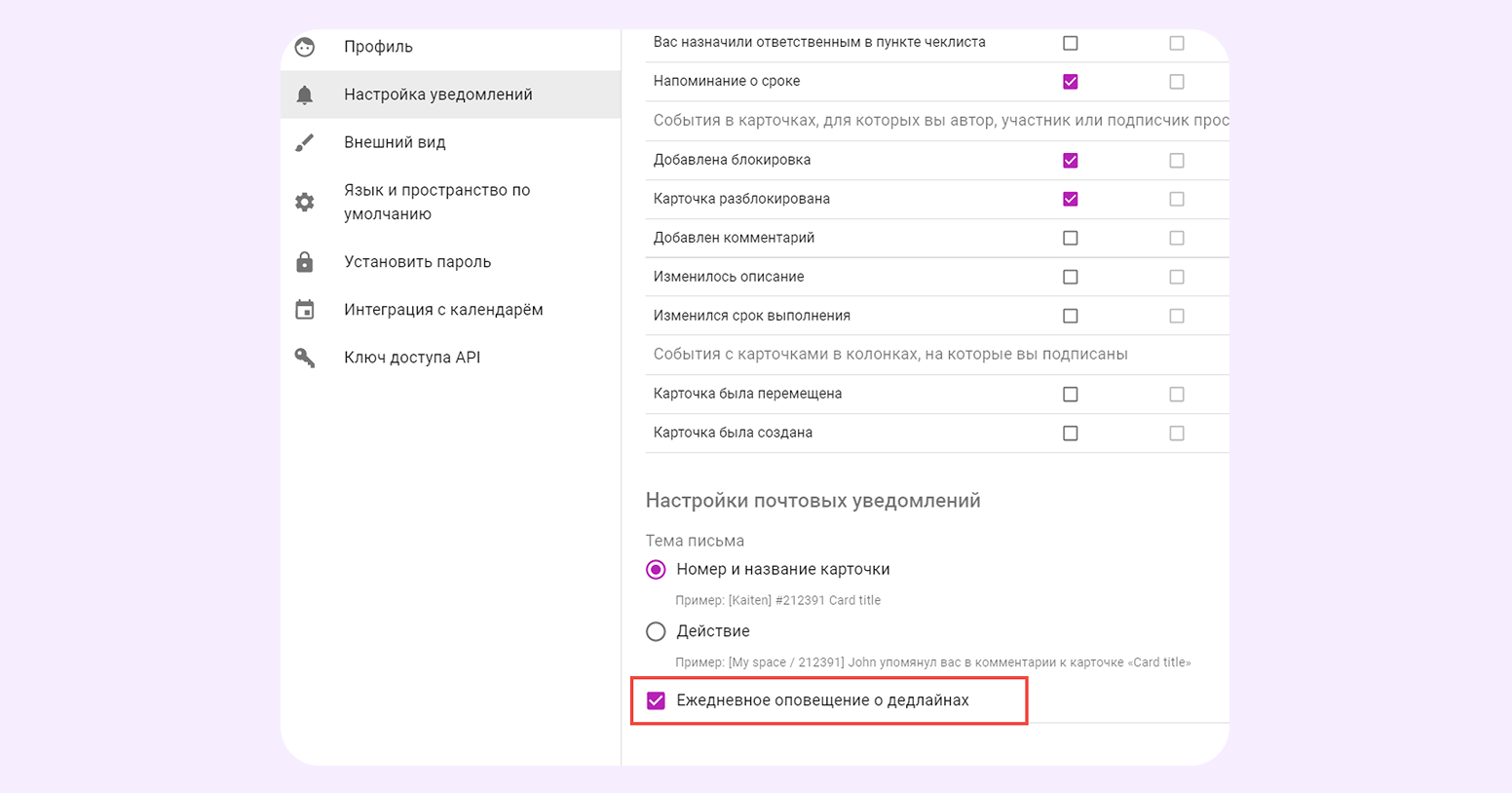Click the profile face icon
Screen dimensions: 1512x793
coord(305,47)
